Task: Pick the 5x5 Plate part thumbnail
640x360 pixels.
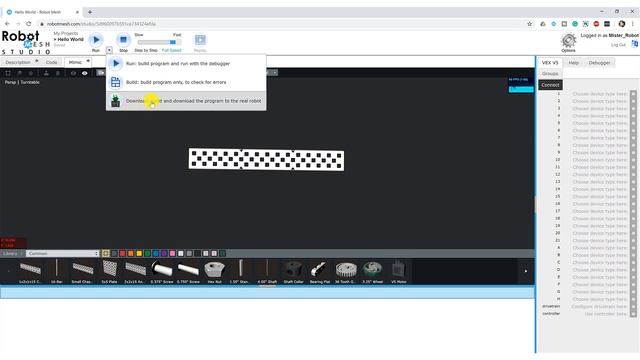Action: (x=109, y=271)
